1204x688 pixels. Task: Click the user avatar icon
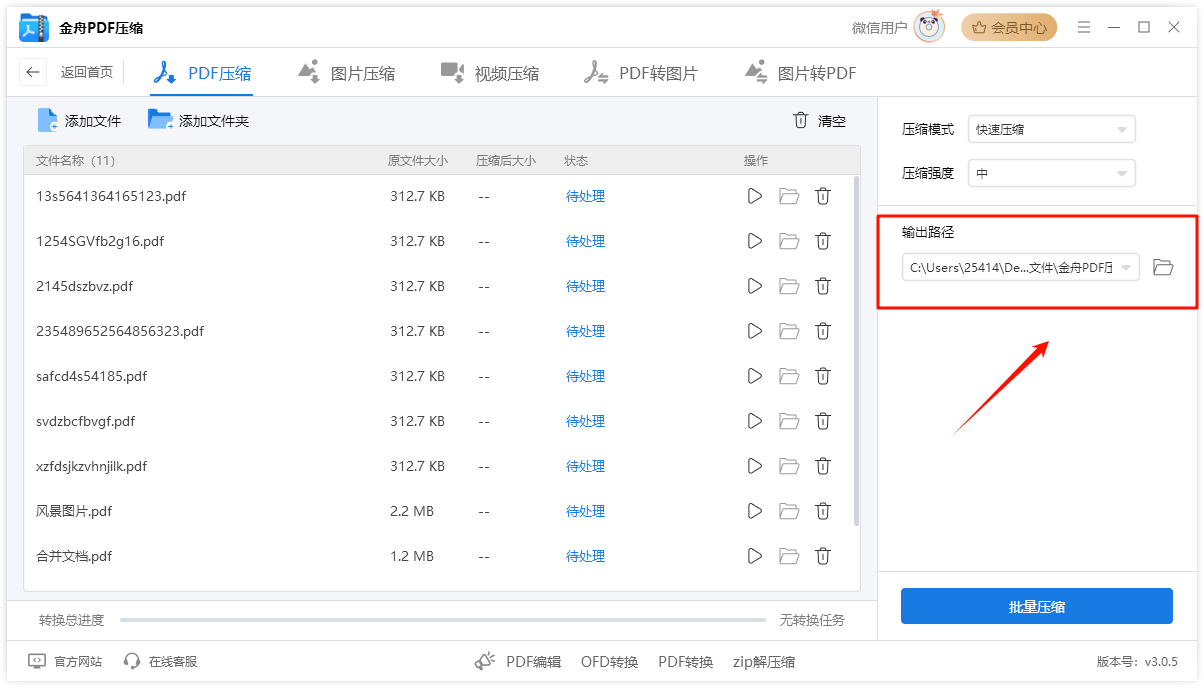pos(930,27)
